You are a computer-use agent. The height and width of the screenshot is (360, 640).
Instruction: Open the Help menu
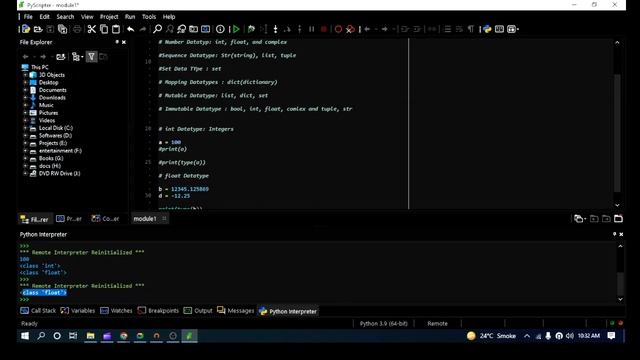tap(169, 17)
